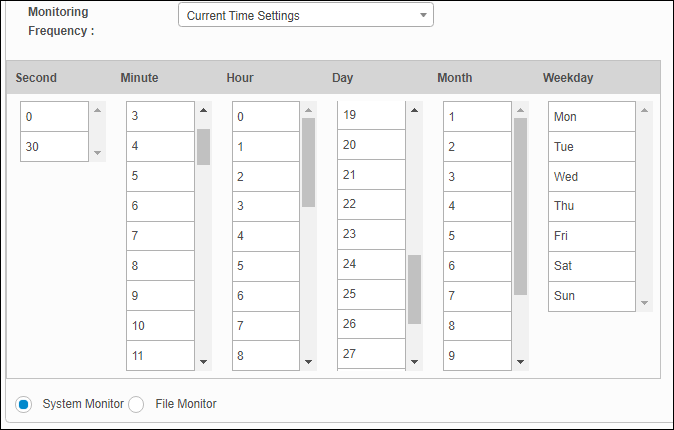This screenshot has width=674, height=430.
Task: Open Monitoring Frequency dropdown
Action: pyautogui.click(x=305, y=15)
